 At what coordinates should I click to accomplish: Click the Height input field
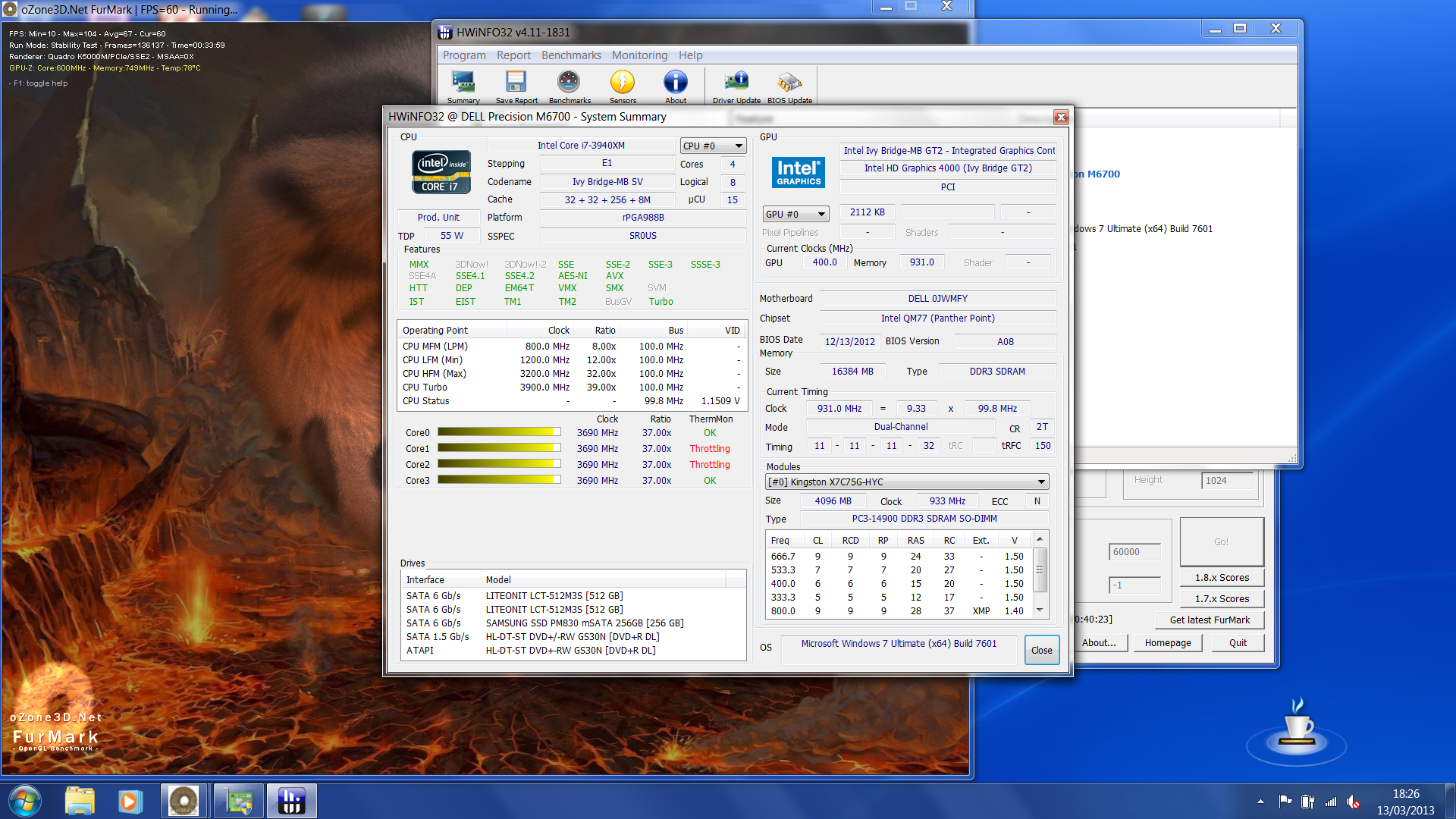pos(1227,480)
